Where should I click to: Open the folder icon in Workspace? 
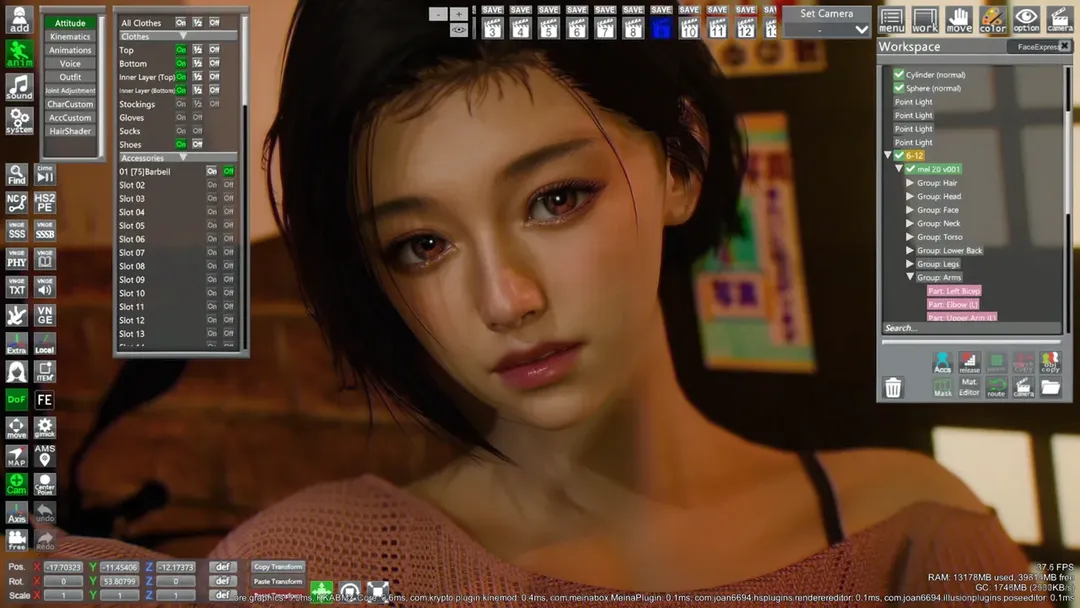(x=1050, y=387)
